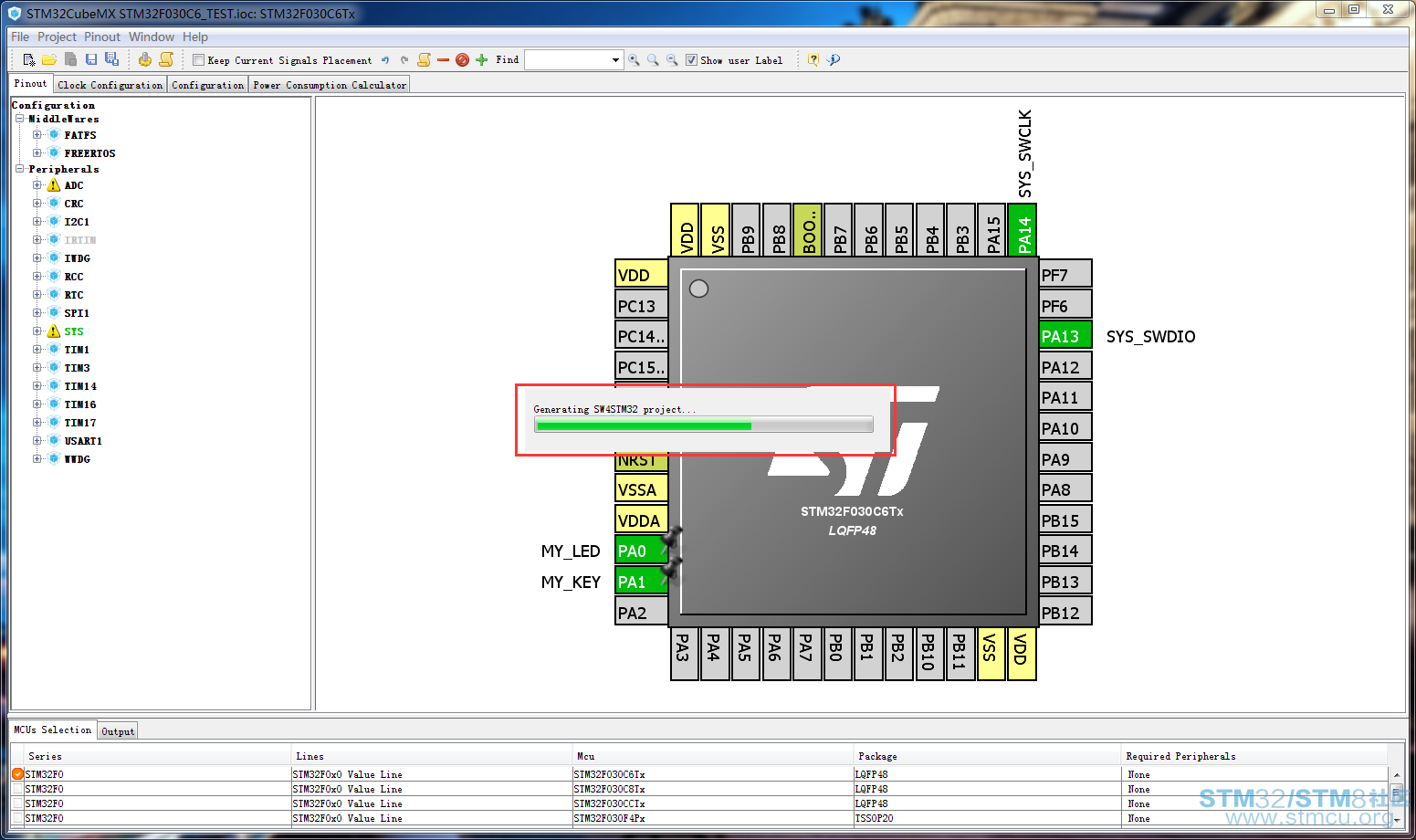Zoom out of the chip view

tap(672, 60)
